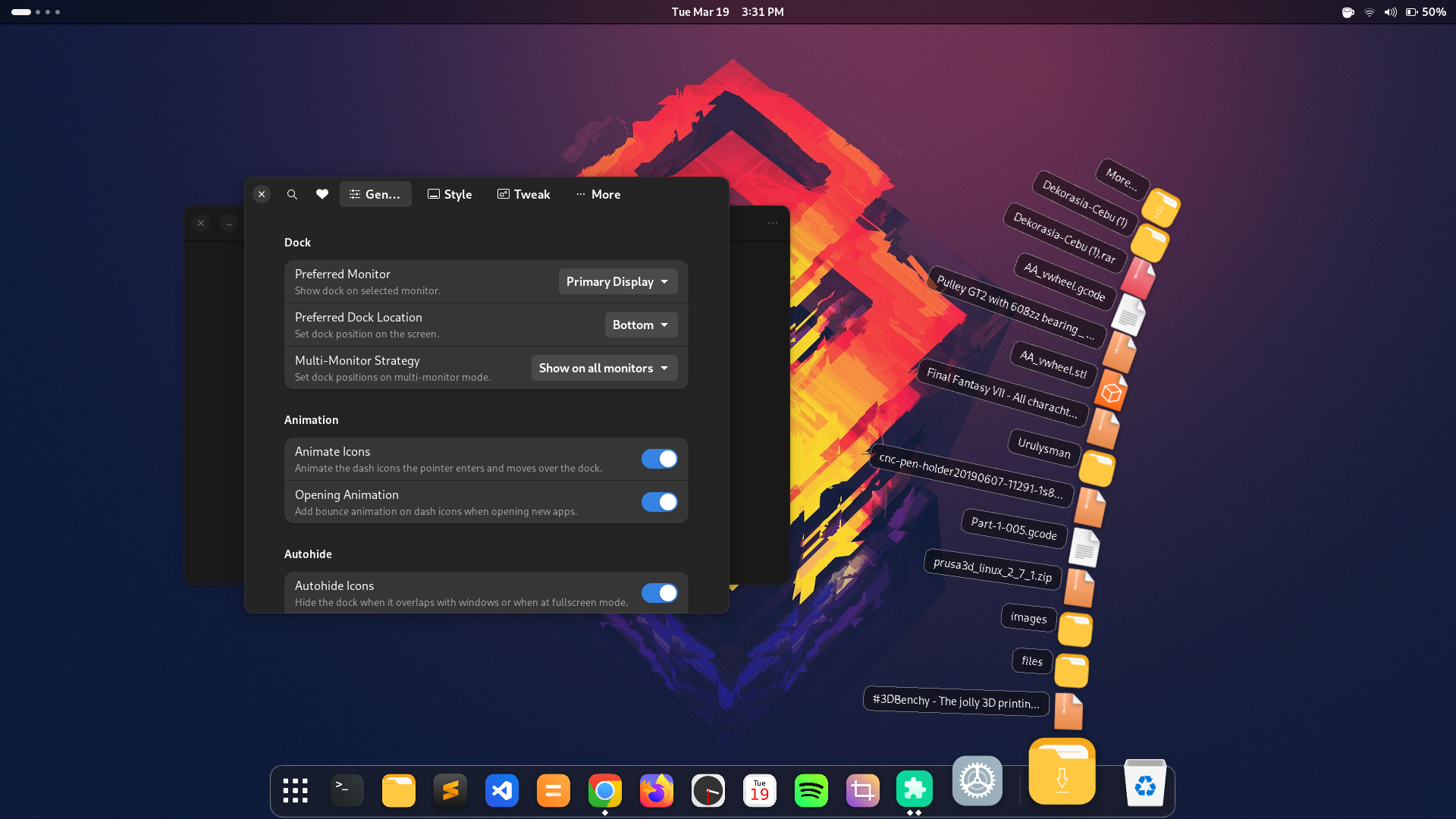Screen dimensions: 1456x819
Task: Disable the Animate Icons switch
Action: 659,459
